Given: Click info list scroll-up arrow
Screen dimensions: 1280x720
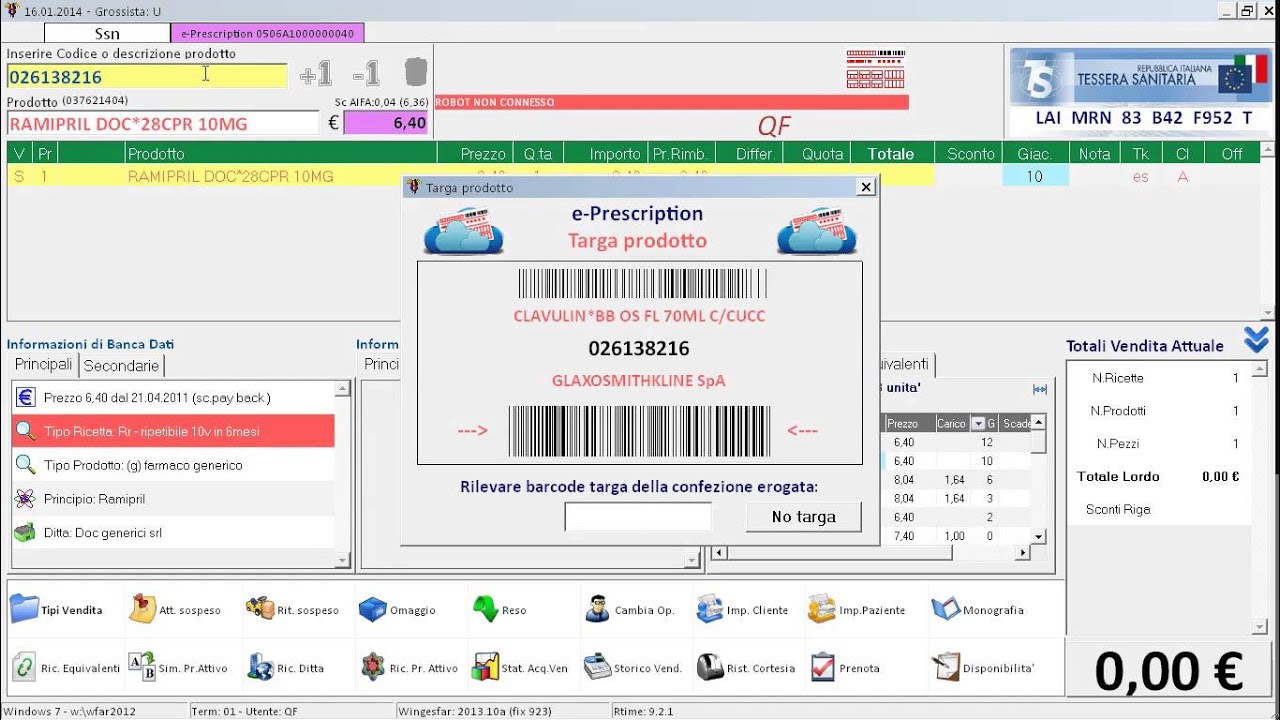Looking at the screenshot, I should coord(343,388).
